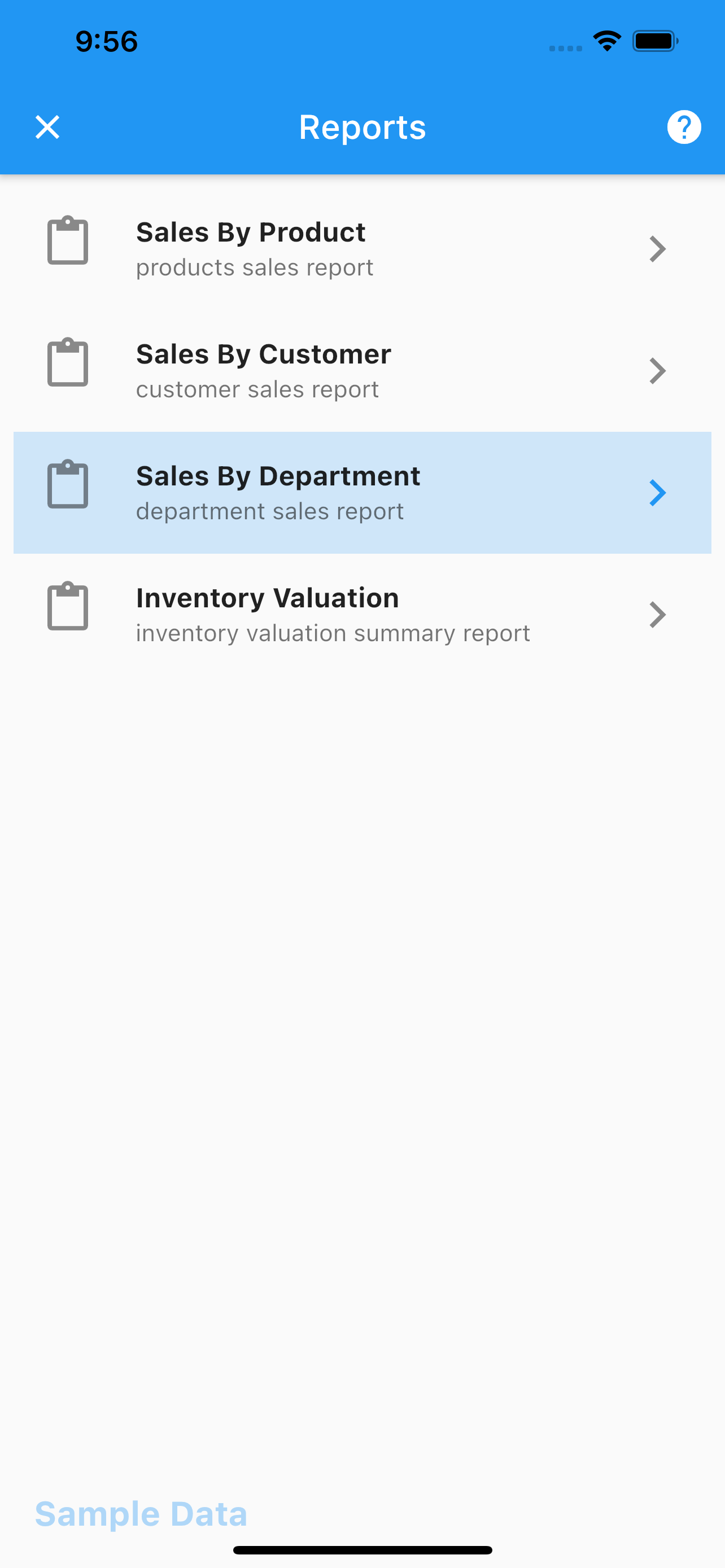Expand Inventory Valuation chevron arrow
This screenshot has width=725, height=1568.
(657, 615)
